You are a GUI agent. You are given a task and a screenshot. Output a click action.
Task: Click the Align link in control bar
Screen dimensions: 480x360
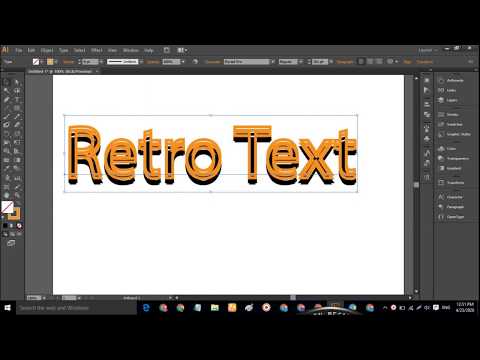coord(407,62)
